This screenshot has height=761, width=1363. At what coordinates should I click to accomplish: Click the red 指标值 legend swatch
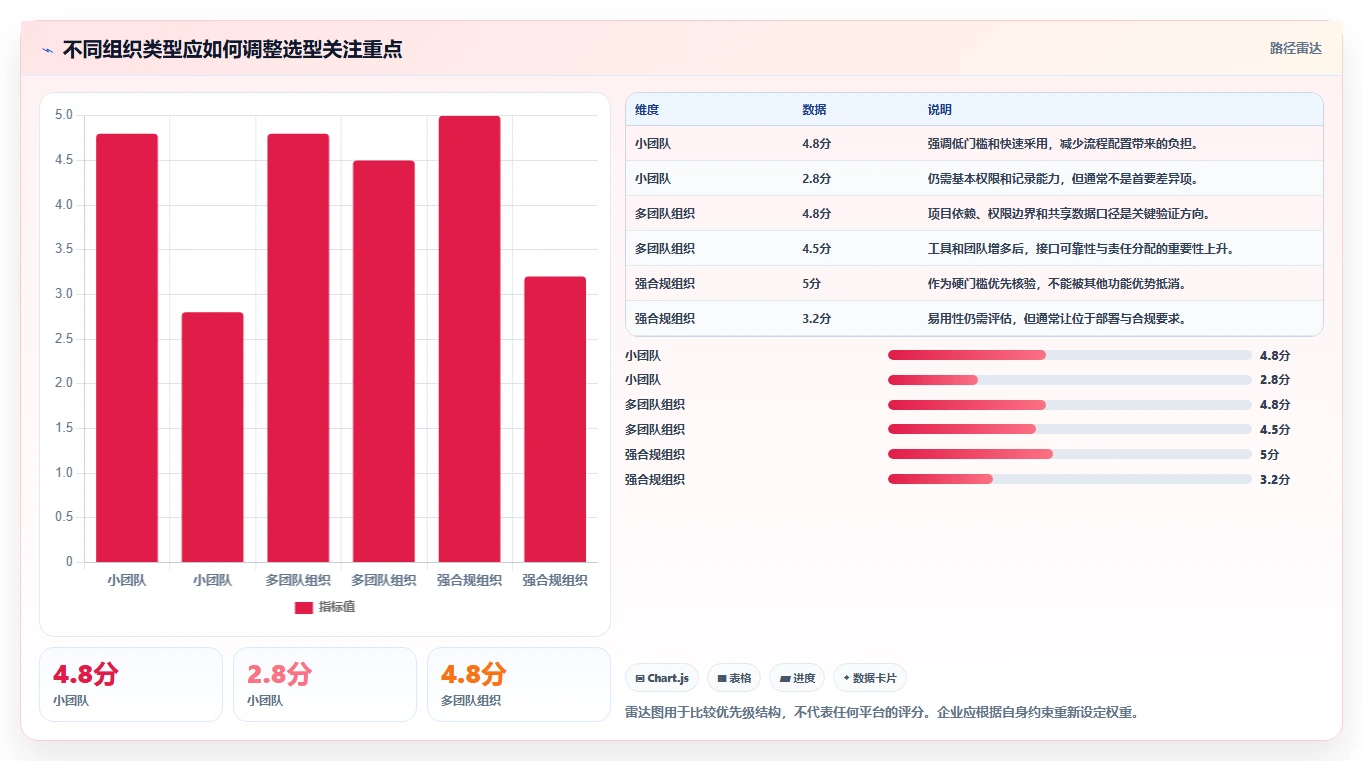pos(304,608)
